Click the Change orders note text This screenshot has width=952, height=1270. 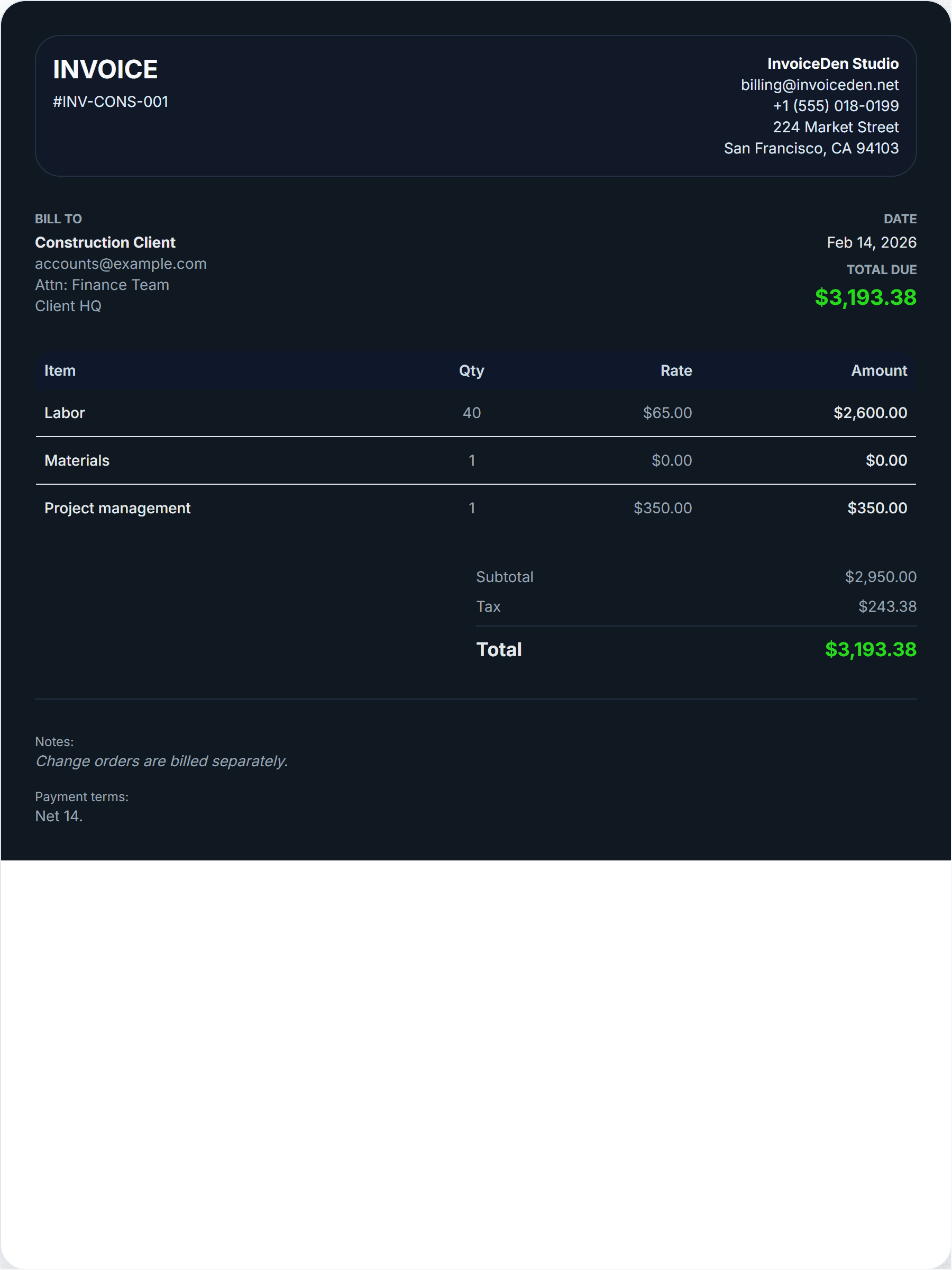161,761
